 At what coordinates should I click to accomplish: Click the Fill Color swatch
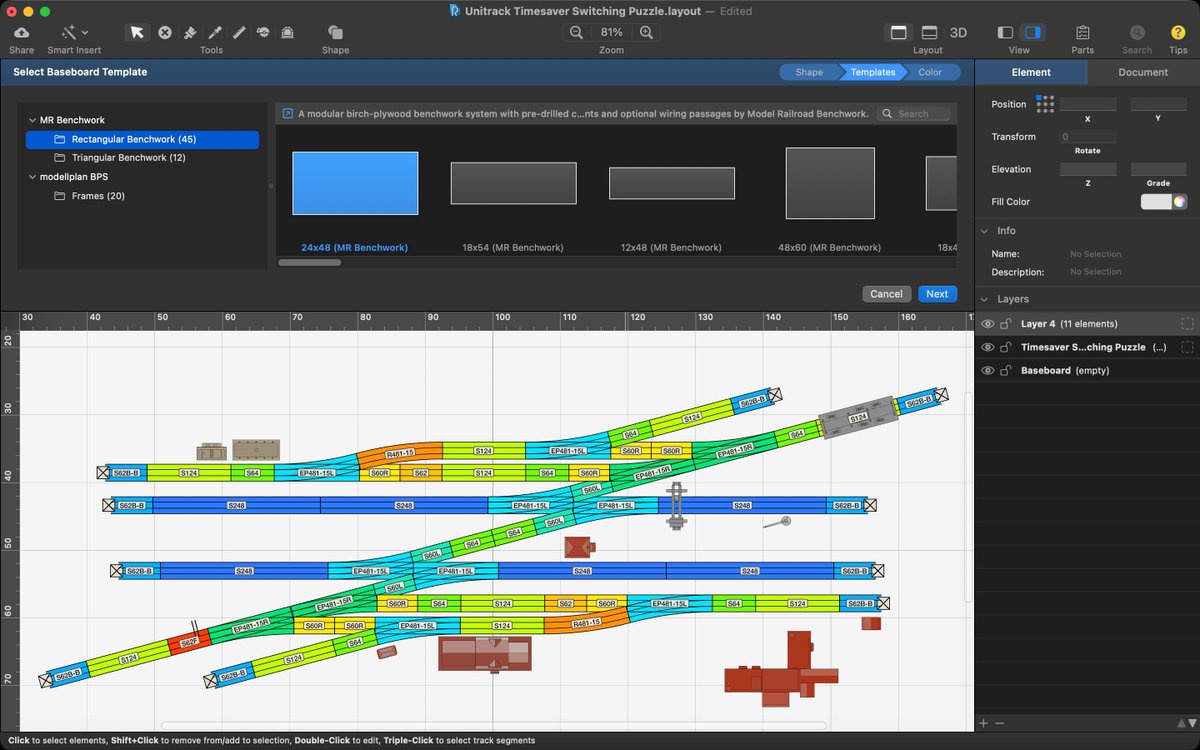click(x=1157, y=202)
